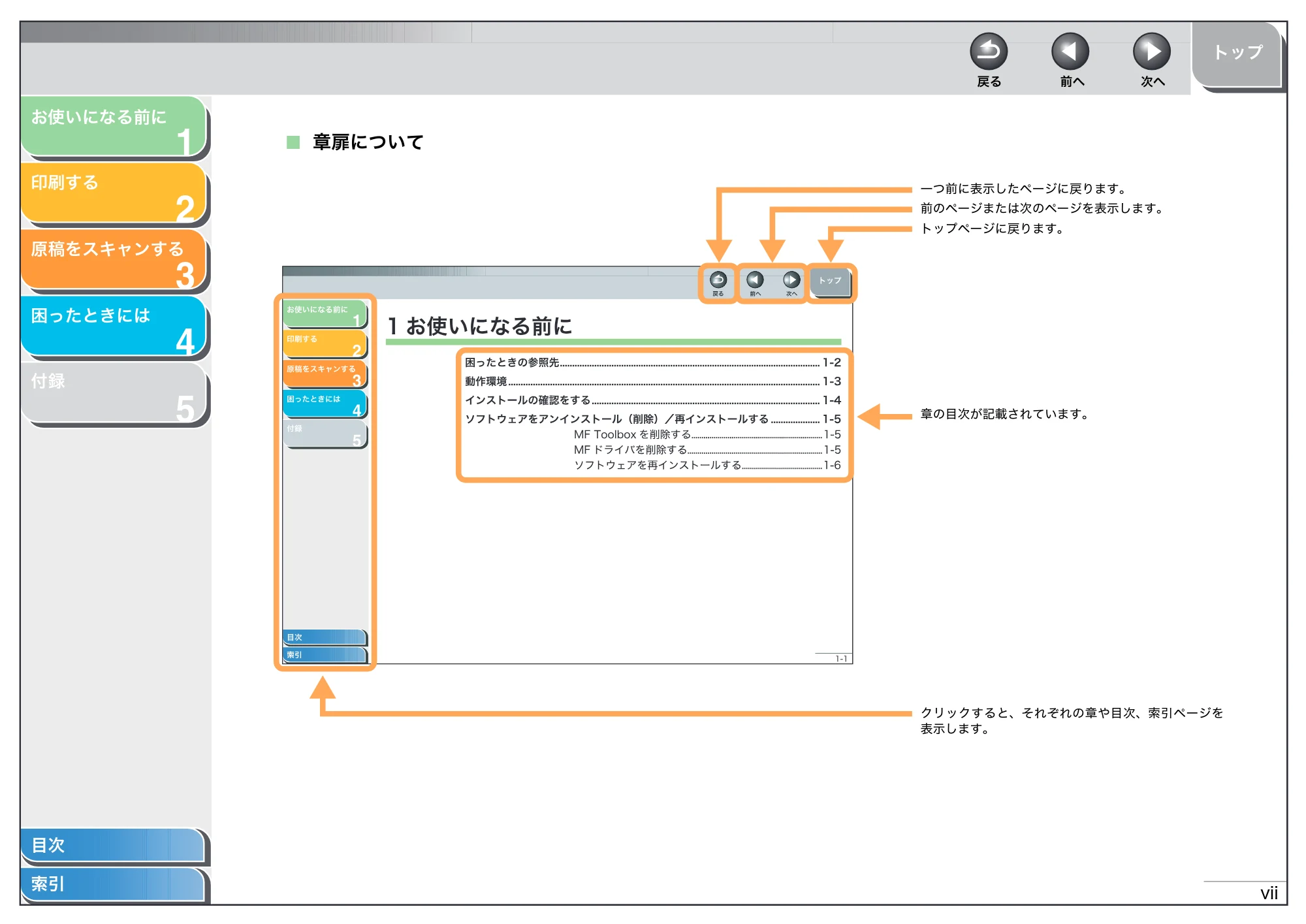Go to previous page with 前へ icon
1306x924 pixels.
(x=1070, y=52)
